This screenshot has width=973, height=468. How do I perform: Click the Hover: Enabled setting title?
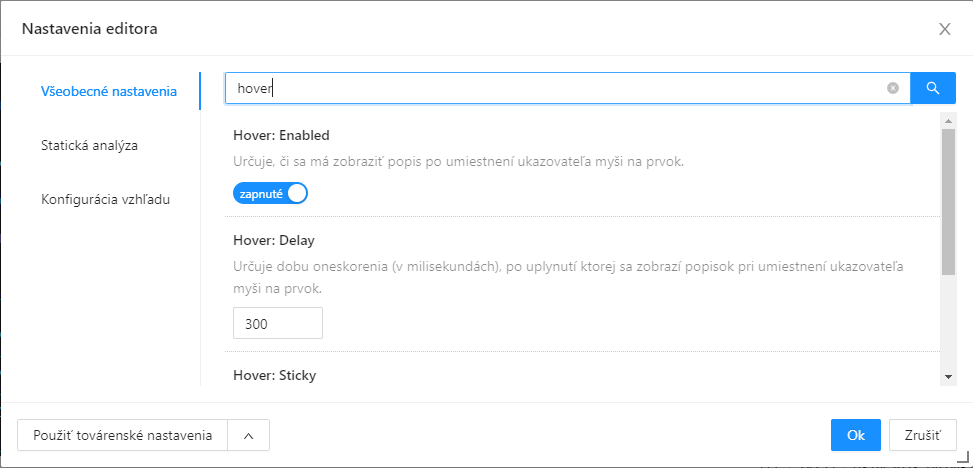pyautogui.click(x=281, y=135)
